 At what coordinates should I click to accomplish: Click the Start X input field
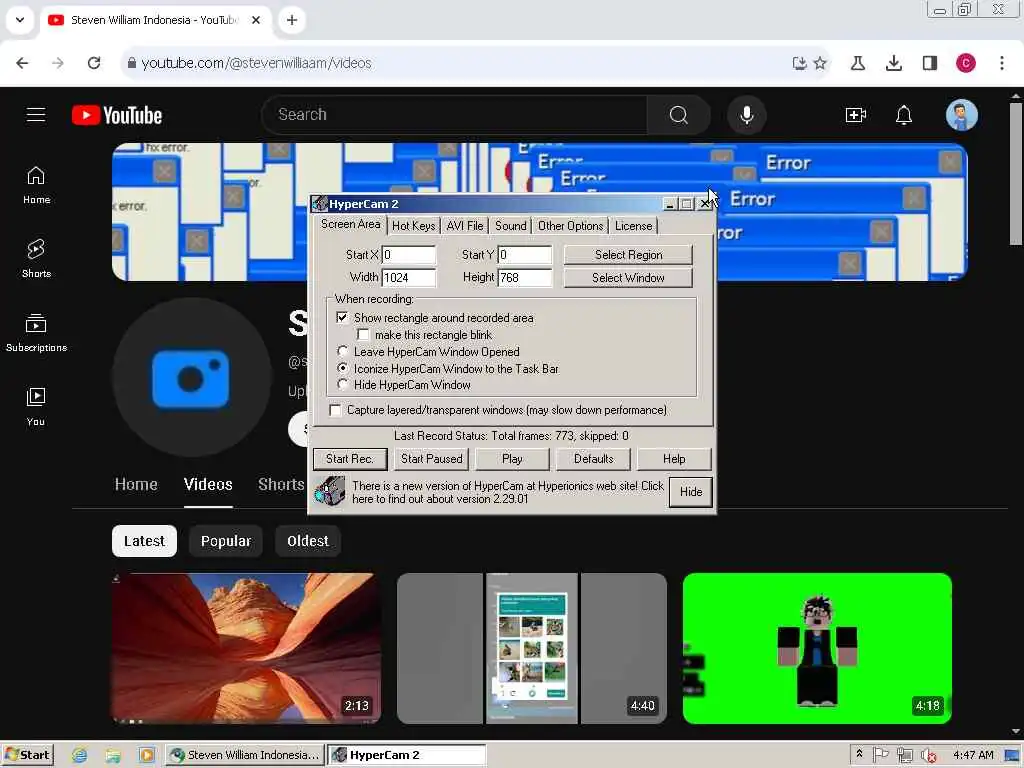tap(409, 255)
